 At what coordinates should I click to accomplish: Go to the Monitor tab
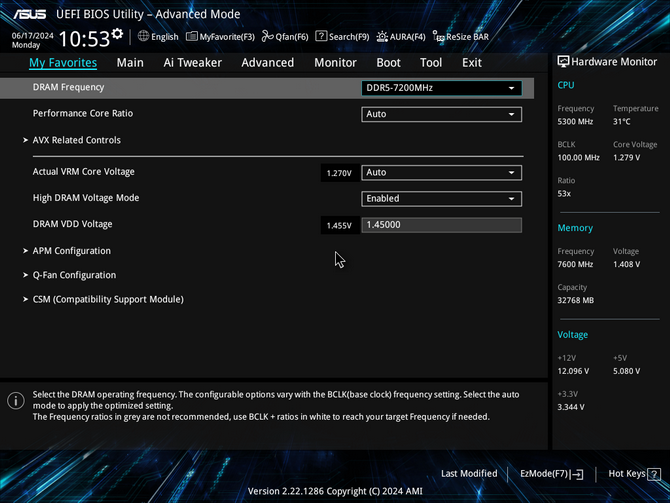click(335, 63)
